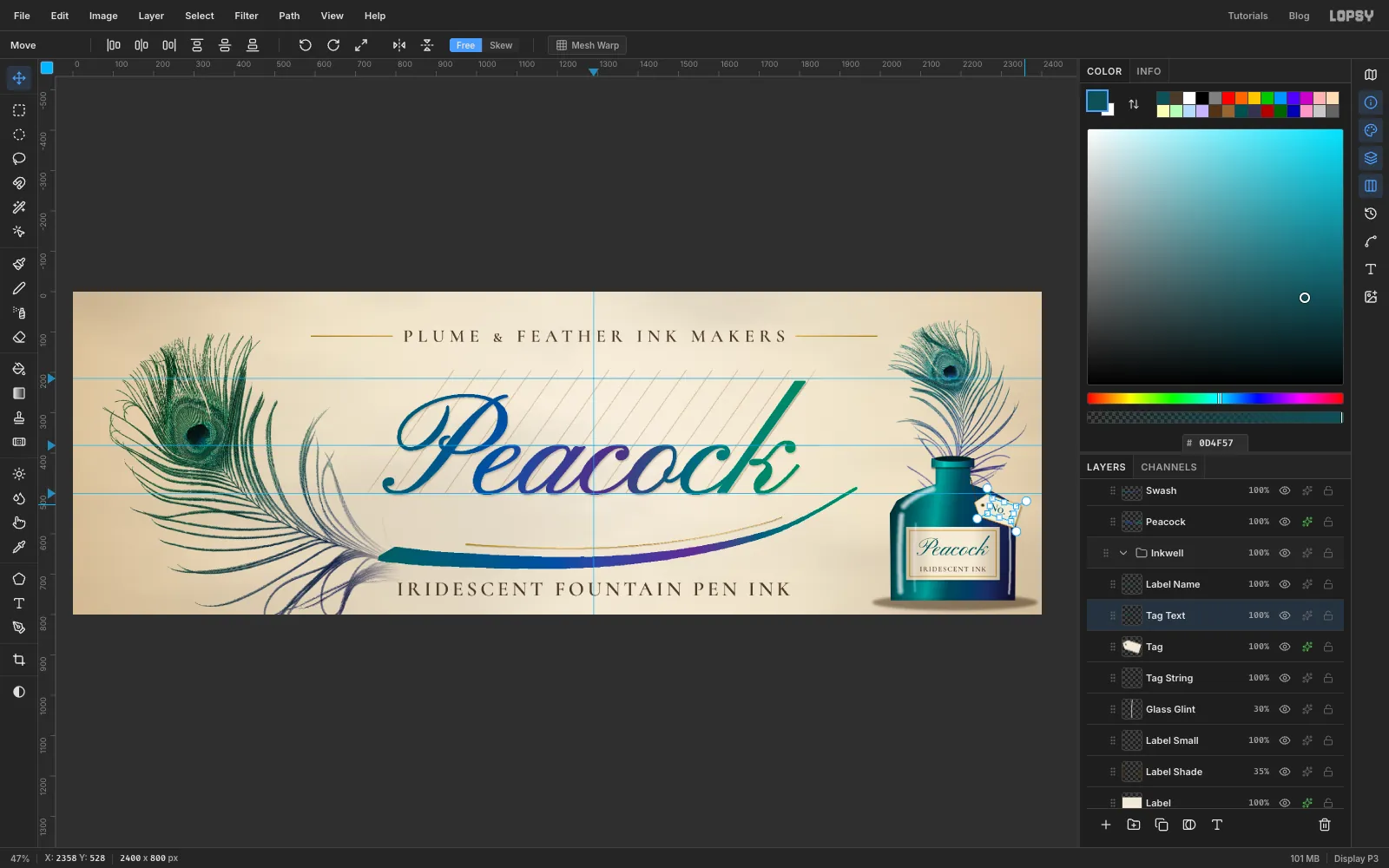Toggle visibility of Glass Glint layer
Viewport: 1389px width, 868px height.
1285,709
